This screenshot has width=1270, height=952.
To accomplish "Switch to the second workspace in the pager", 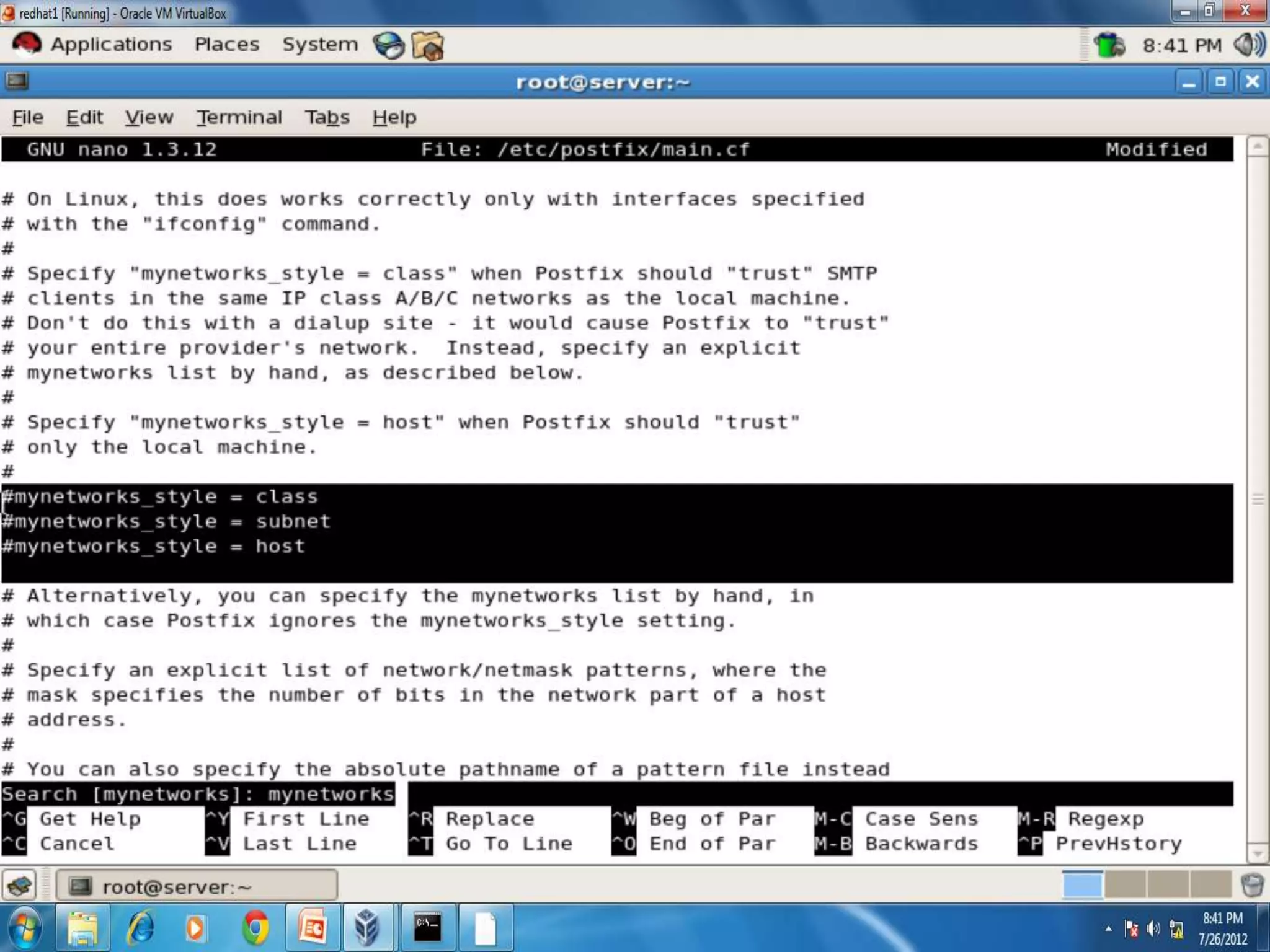I will pos(1125,884).
